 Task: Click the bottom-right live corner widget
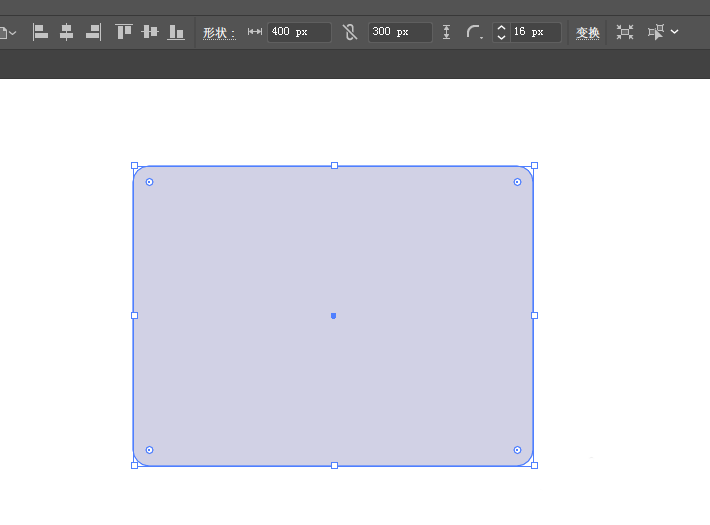point(517,450)
